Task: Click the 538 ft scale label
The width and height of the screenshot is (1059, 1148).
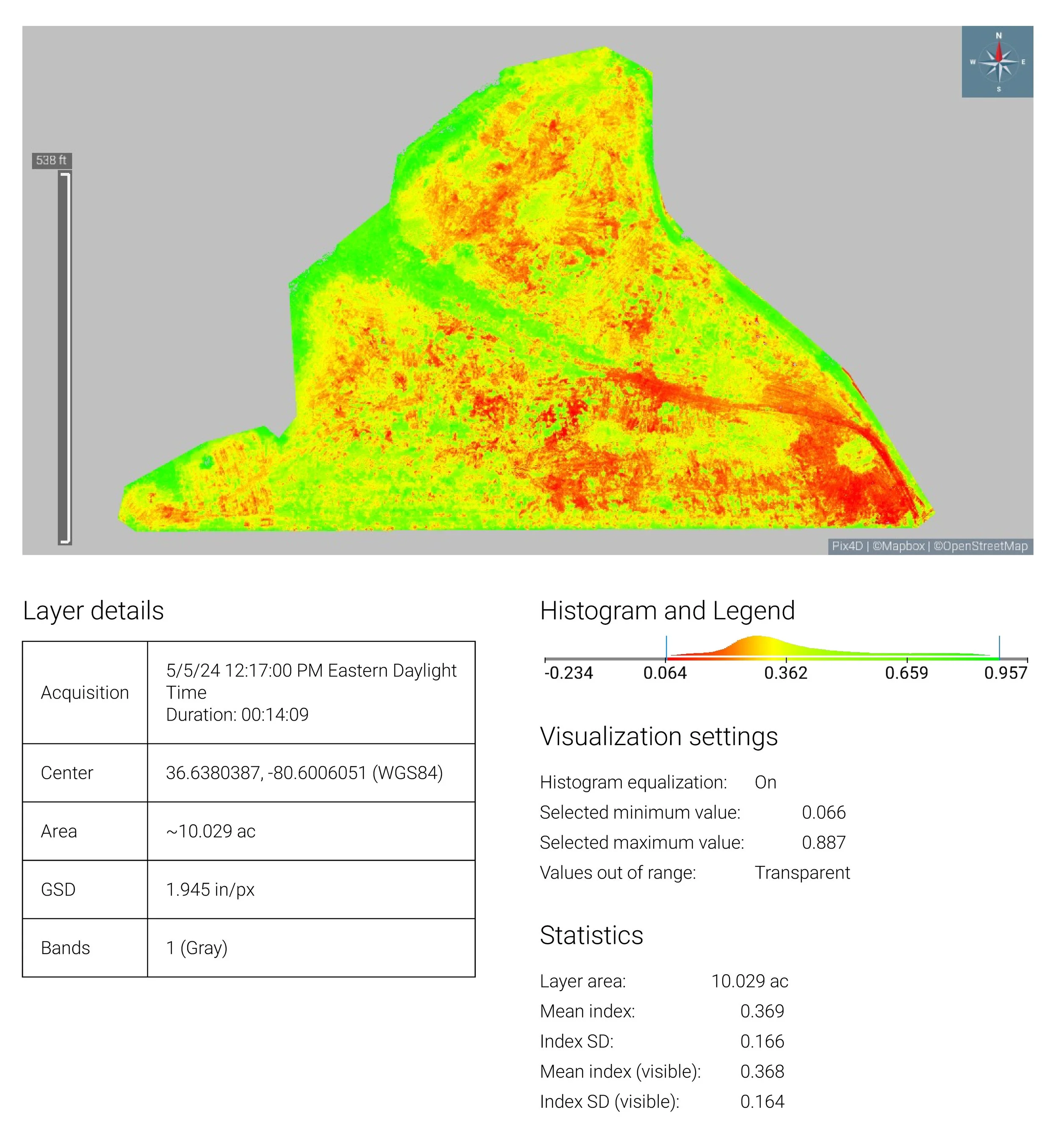Action: 52,161
